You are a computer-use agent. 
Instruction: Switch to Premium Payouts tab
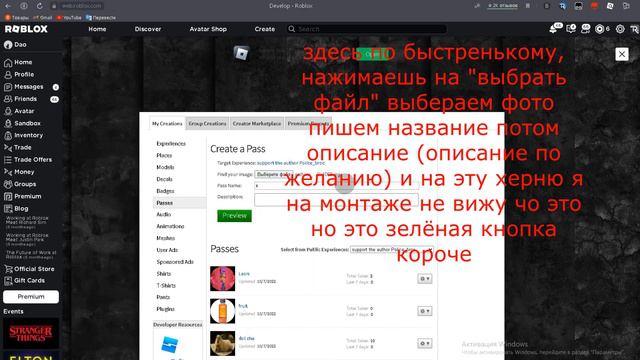[308, 123]
